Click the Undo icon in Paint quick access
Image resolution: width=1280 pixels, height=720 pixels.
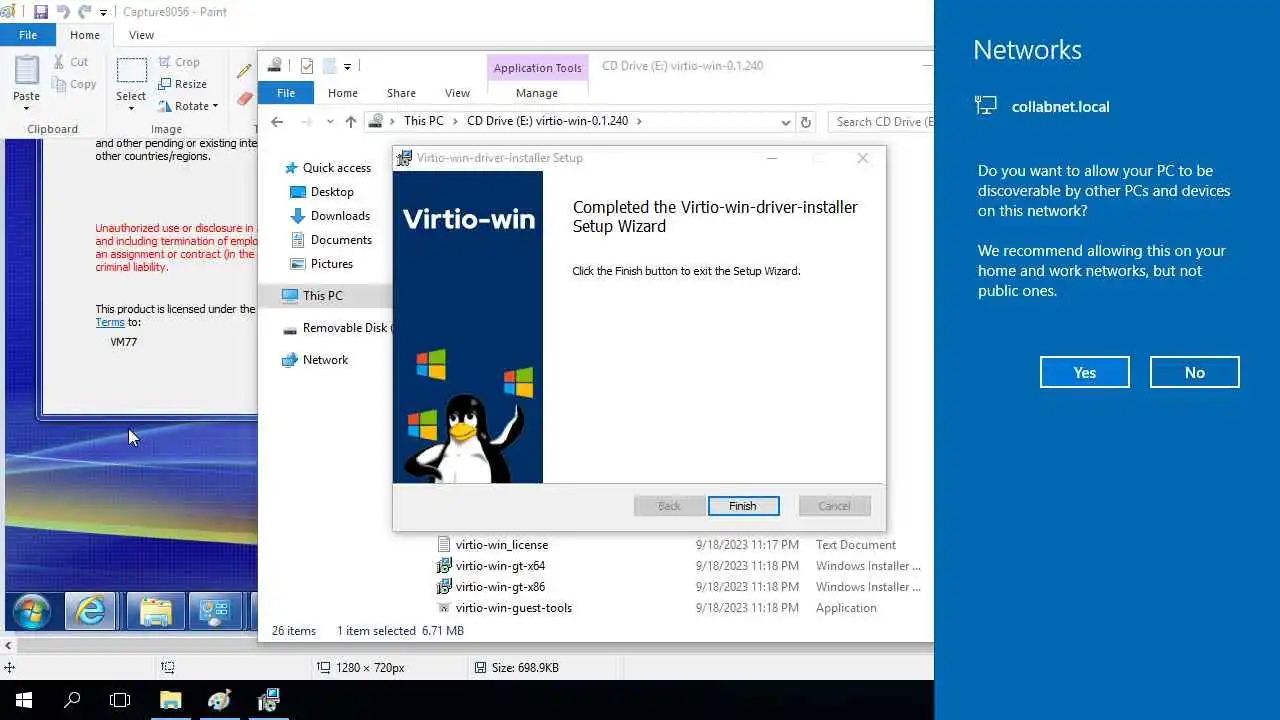pos(63,12)
